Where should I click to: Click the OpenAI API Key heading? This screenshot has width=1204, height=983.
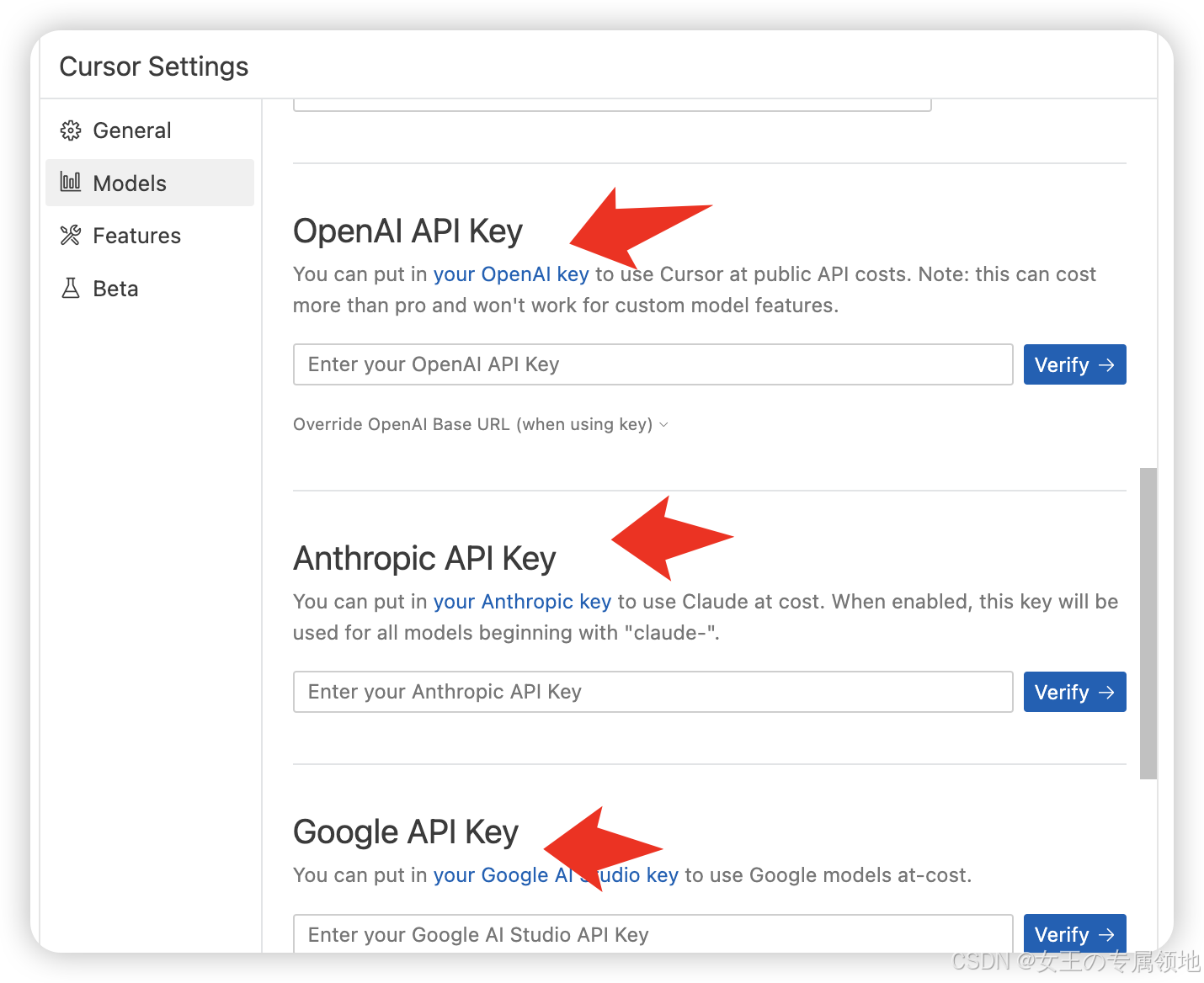(408, 231)
